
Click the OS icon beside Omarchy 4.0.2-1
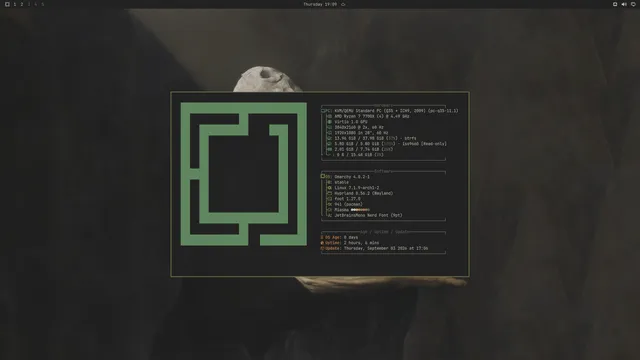pyautogui.click(x=323, y=176)
